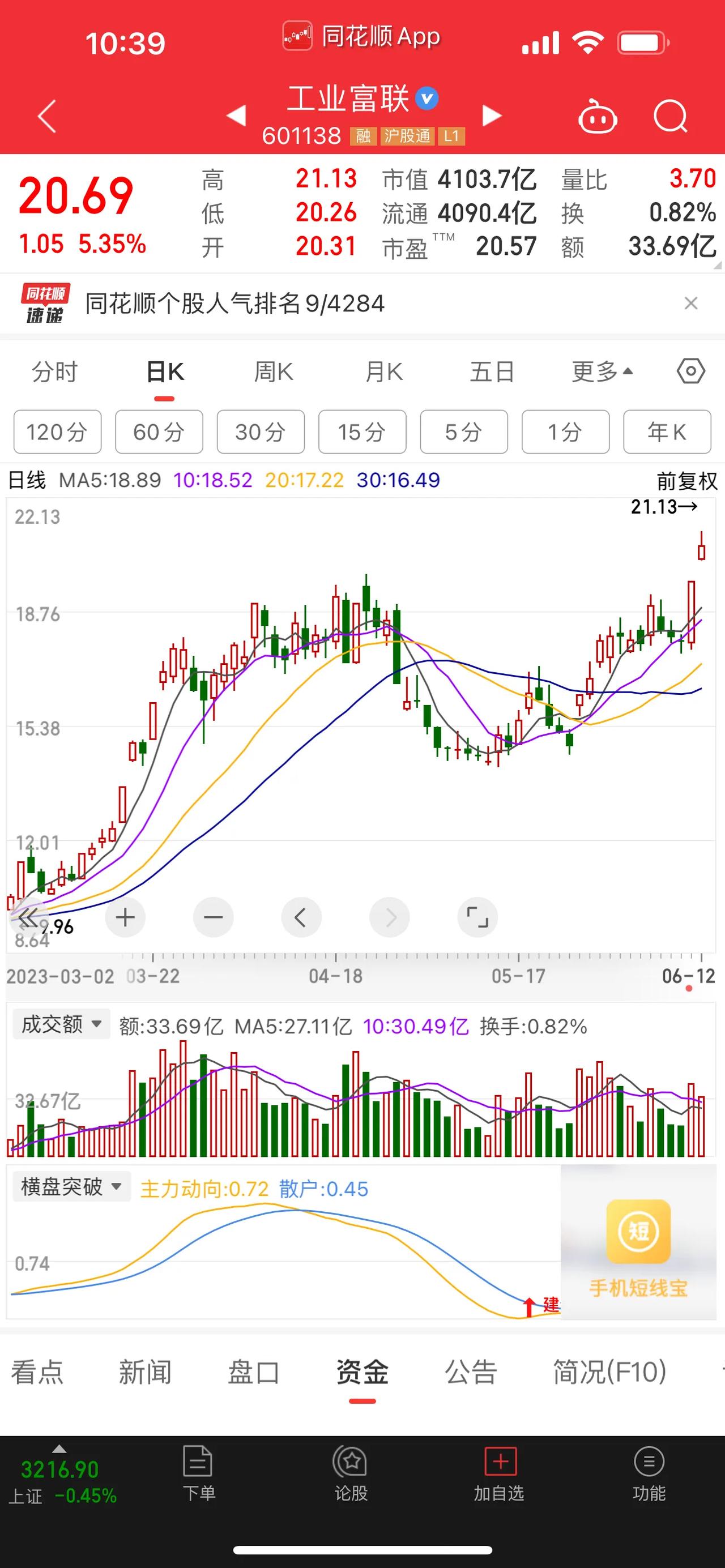Select the 日K tab
The height and width of the screenshot is (1568, 725).
coord(165,371)
